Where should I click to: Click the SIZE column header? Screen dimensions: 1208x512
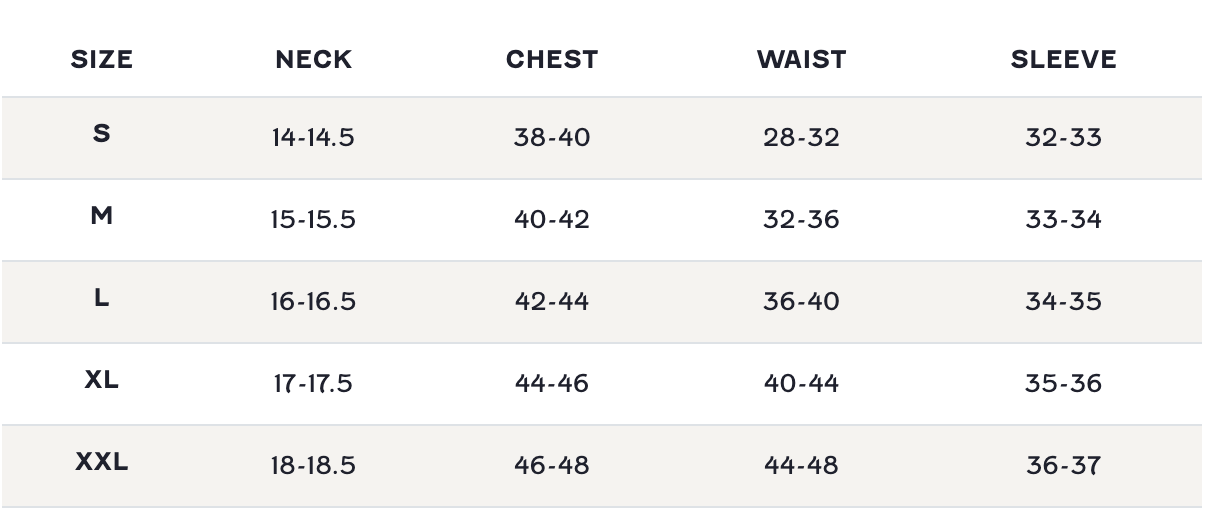(102, 60)
